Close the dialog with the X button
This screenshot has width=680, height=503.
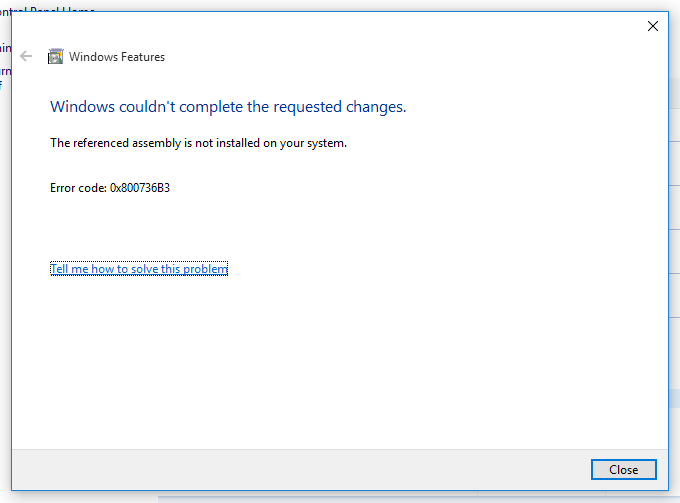(653, 26)
